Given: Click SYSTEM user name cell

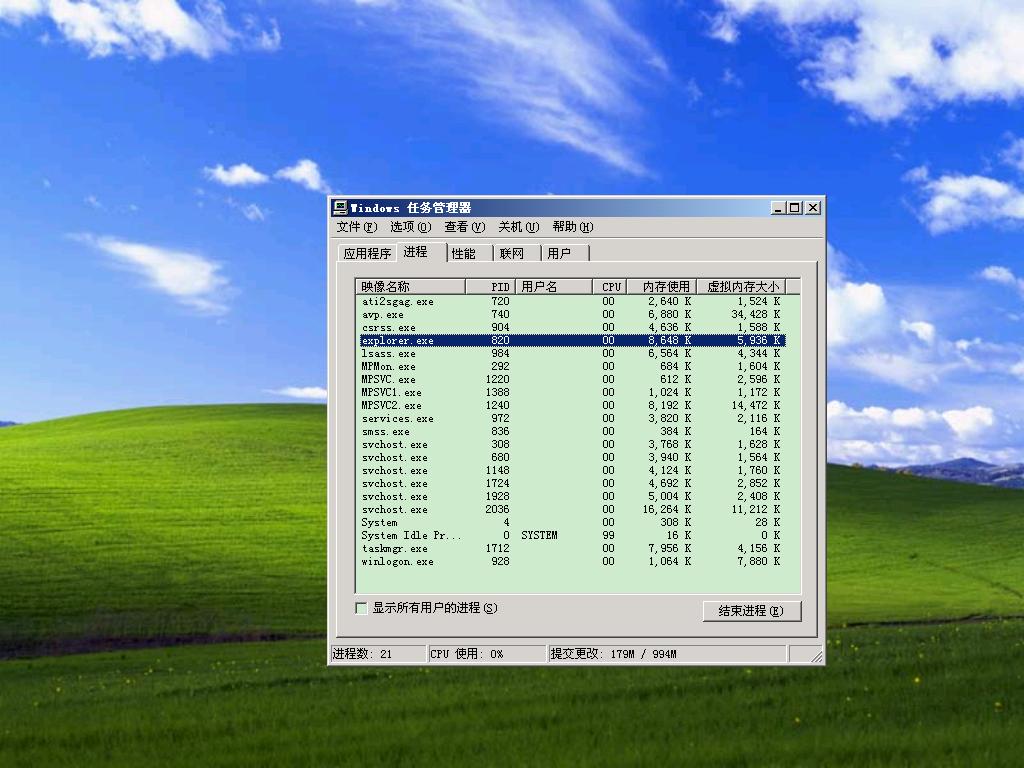Looking at the screenshot, I should pyautogui.click(x=539, y=536).
